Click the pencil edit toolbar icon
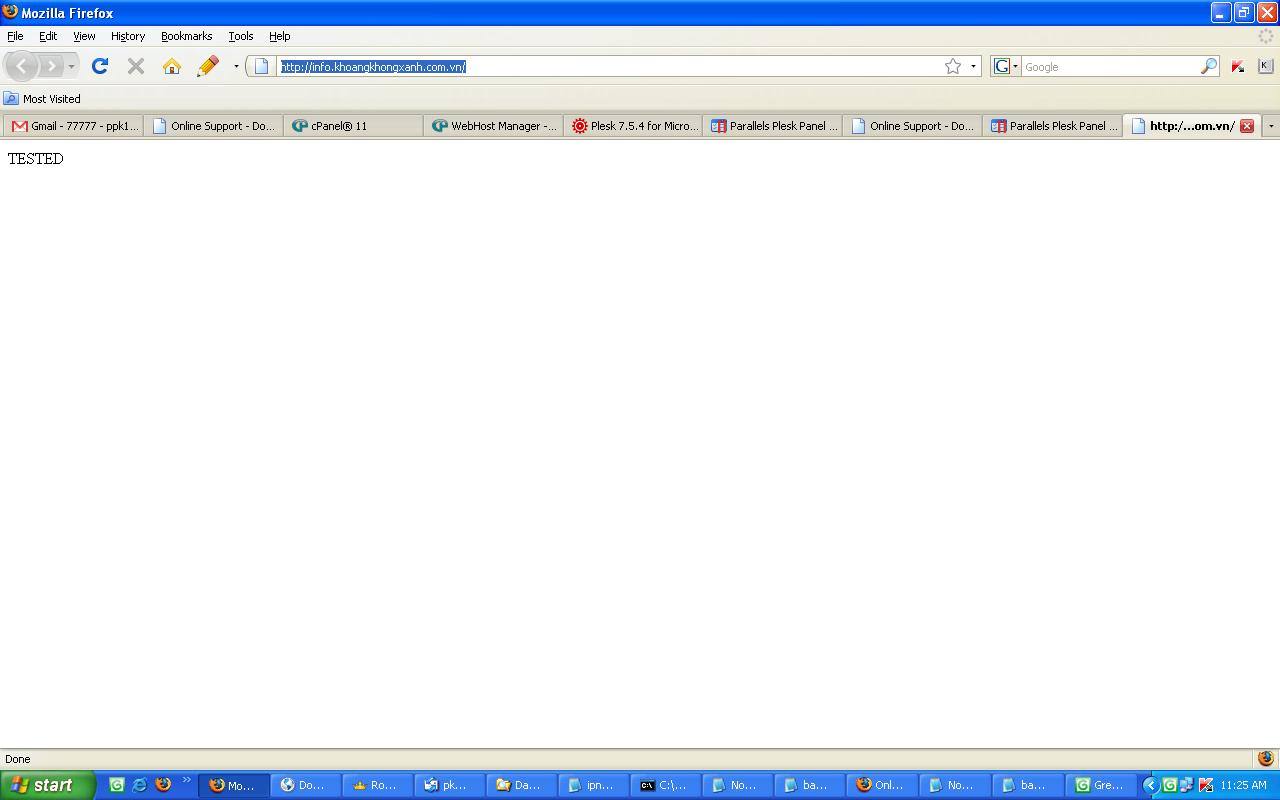This screenshot has height=800, width=1280. point(208,66)
